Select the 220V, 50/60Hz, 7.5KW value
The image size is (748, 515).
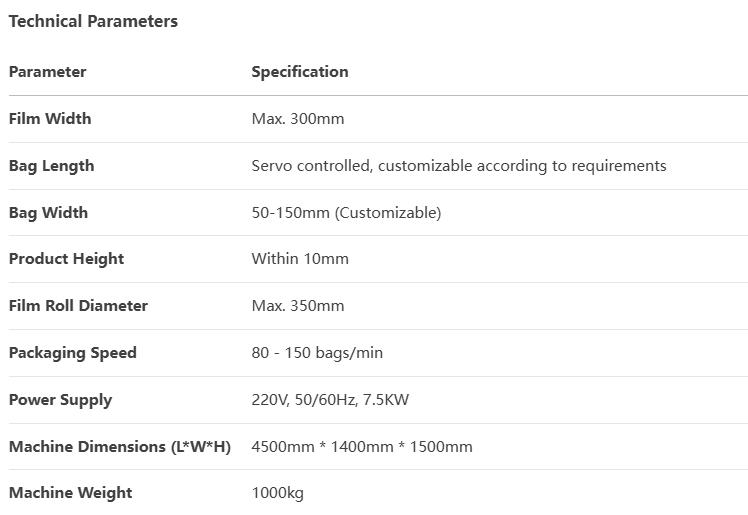330,400
